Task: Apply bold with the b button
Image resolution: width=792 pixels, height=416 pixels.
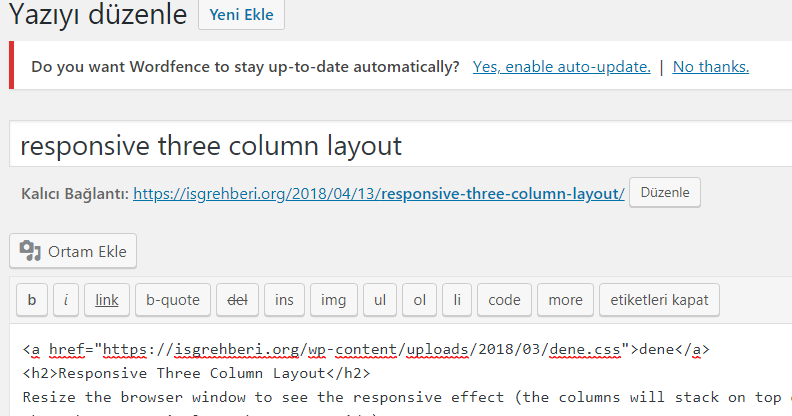Action: [32, 300]
